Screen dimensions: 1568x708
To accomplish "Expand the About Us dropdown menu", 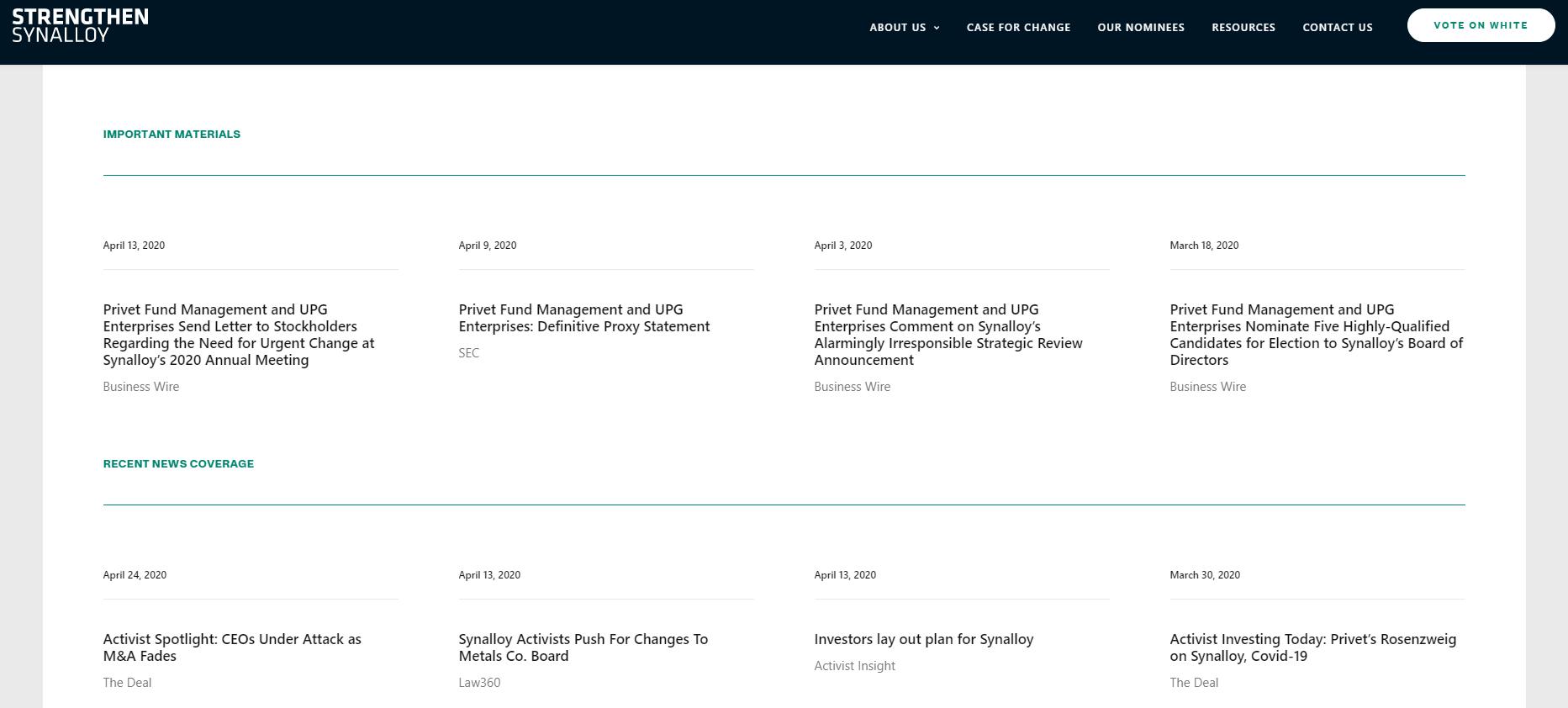I will (x=904, y=28).
